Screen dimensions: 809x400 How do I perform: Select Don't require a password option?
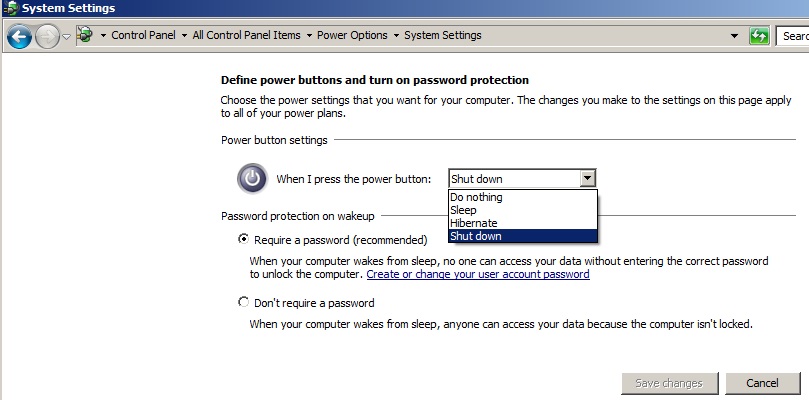[243, 302]
